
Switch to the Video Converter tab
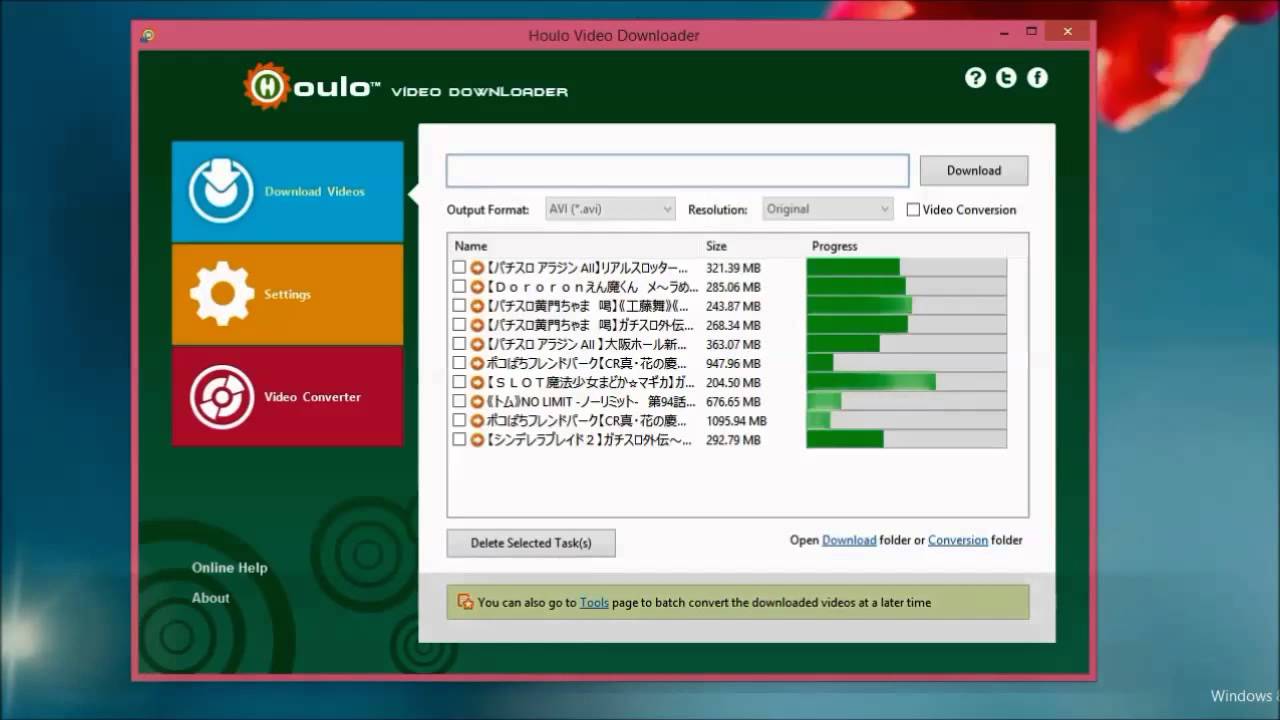coord(287,396)
